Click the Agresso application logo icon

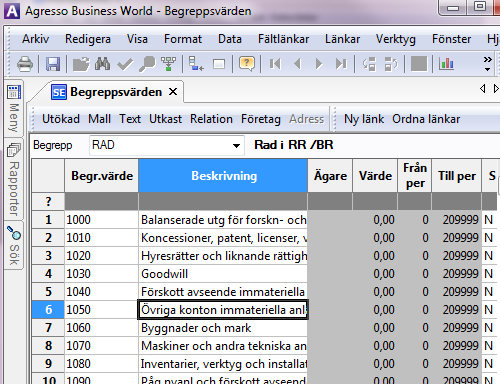(12, 11)
